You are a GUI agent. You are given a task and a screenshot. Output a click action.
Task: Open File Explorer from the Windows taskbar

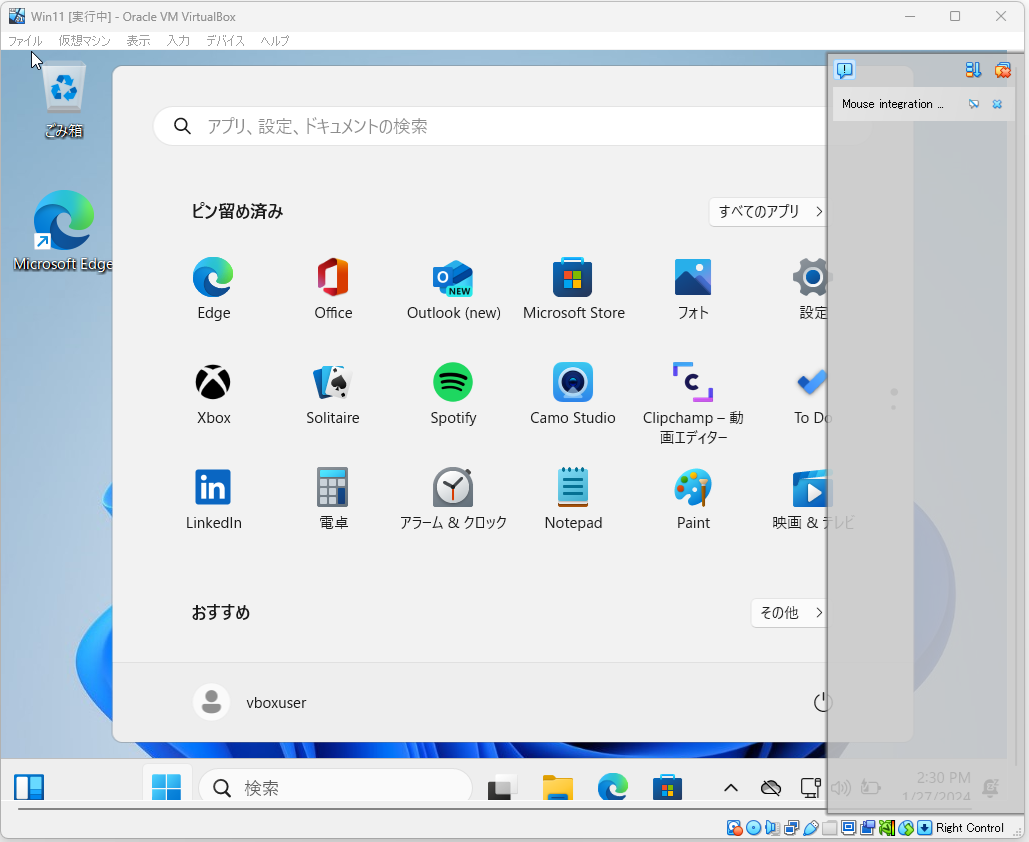click(557, 788)
